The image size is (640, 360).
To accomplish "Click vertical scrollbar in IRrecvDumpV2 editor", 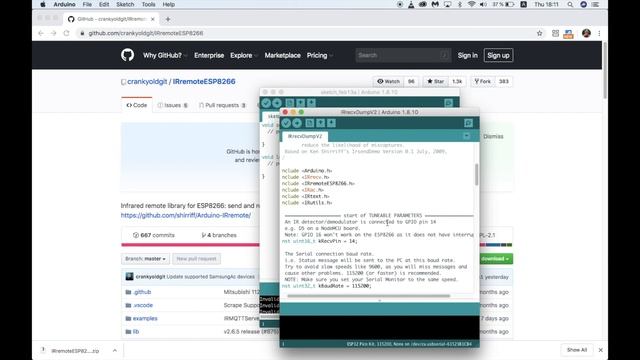I will (476, 174).
